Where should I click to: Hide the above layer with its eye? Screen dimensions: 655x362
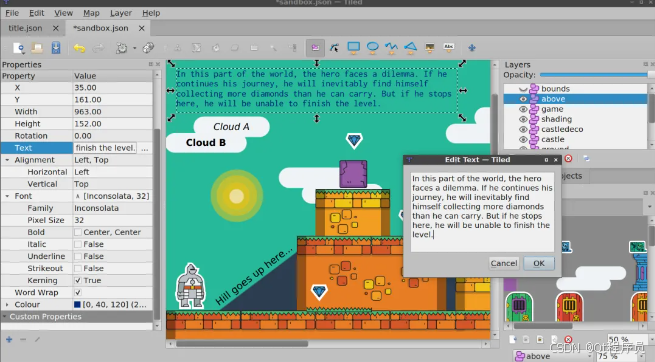click(523, 99)
